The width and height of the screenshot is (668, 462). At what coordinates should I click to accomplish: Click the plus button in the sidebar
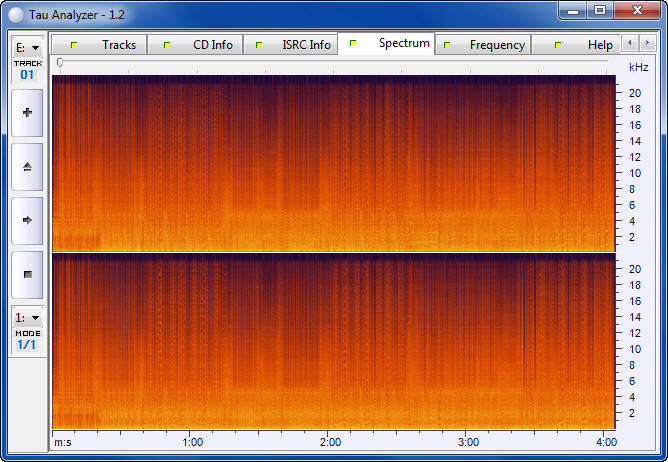(27, 113)
